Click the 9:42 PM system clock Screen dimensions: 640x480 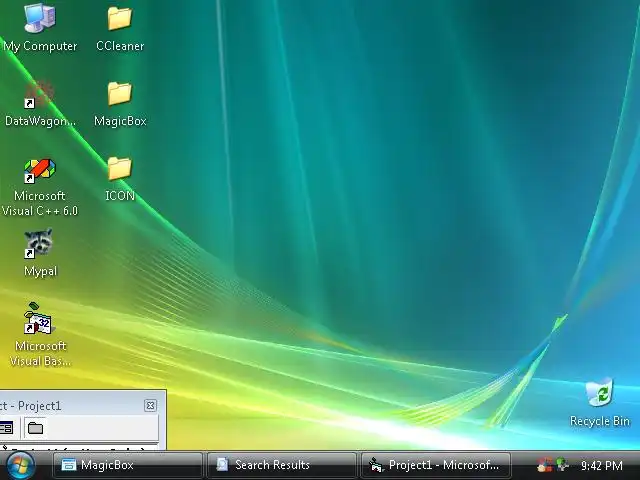(x=602, y=466)
